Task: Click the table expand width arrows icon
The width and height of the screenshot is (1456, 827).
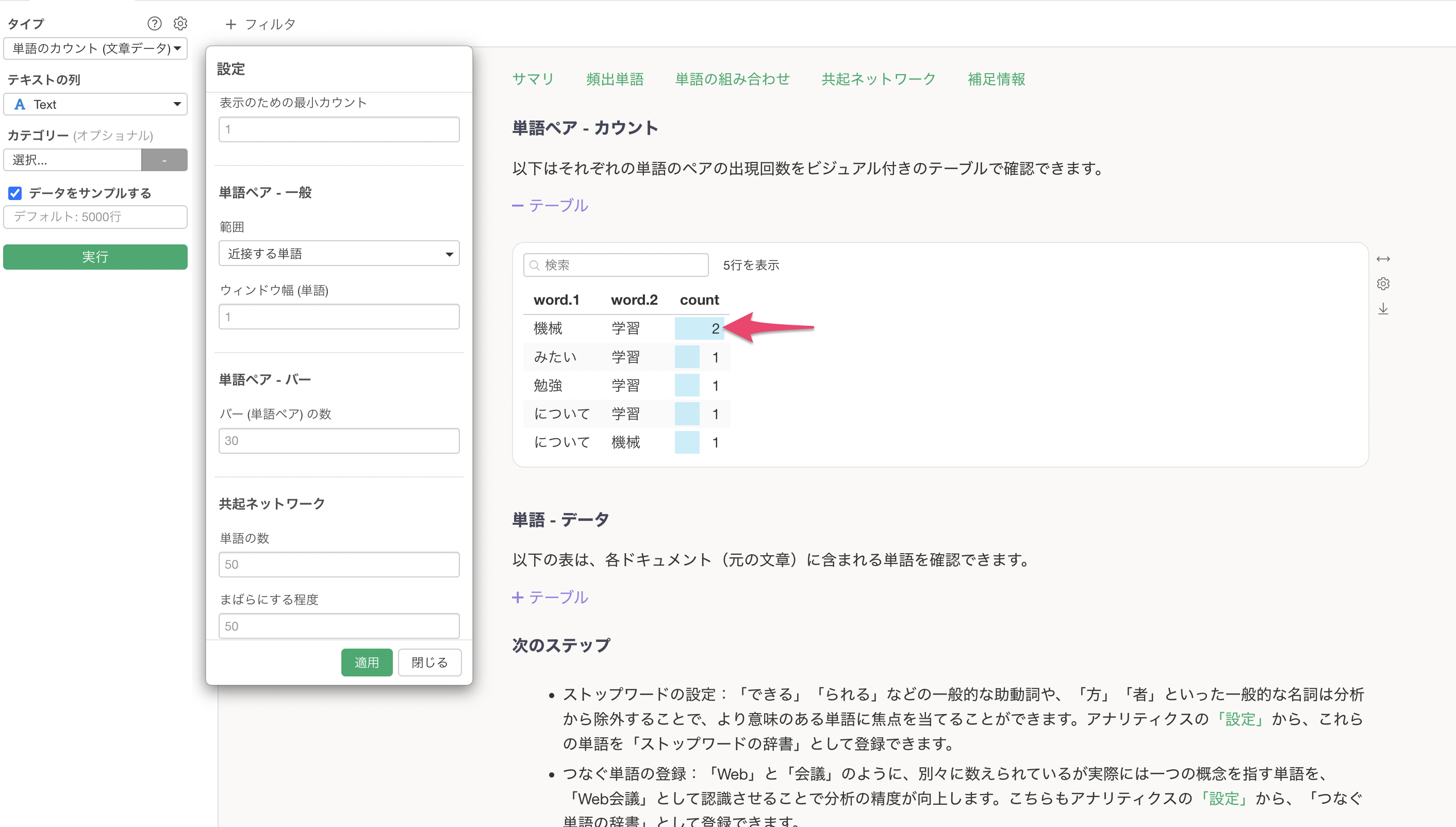Action: 1383,259
